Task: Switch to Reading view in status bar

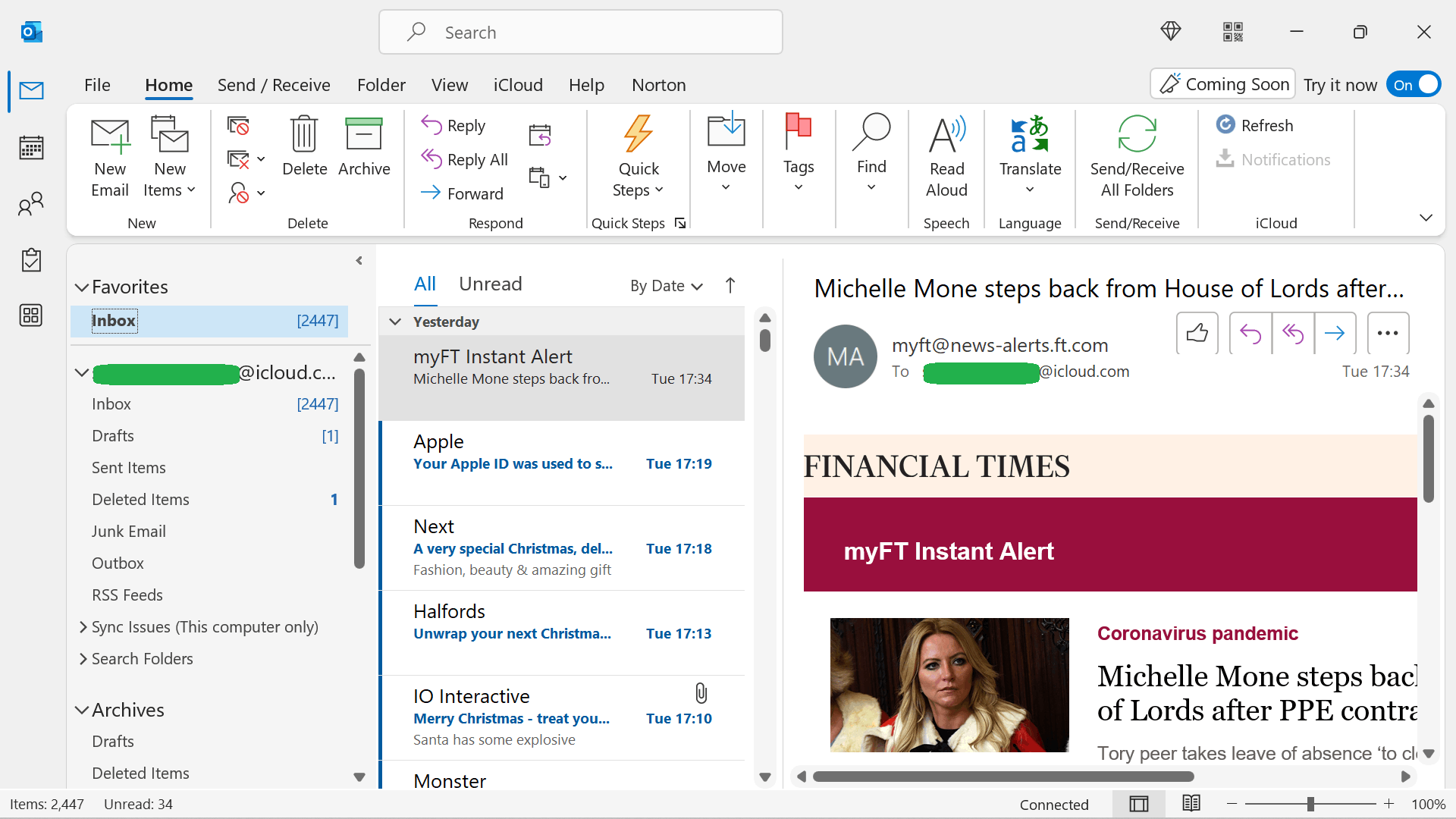Action: click(1191, 804)
